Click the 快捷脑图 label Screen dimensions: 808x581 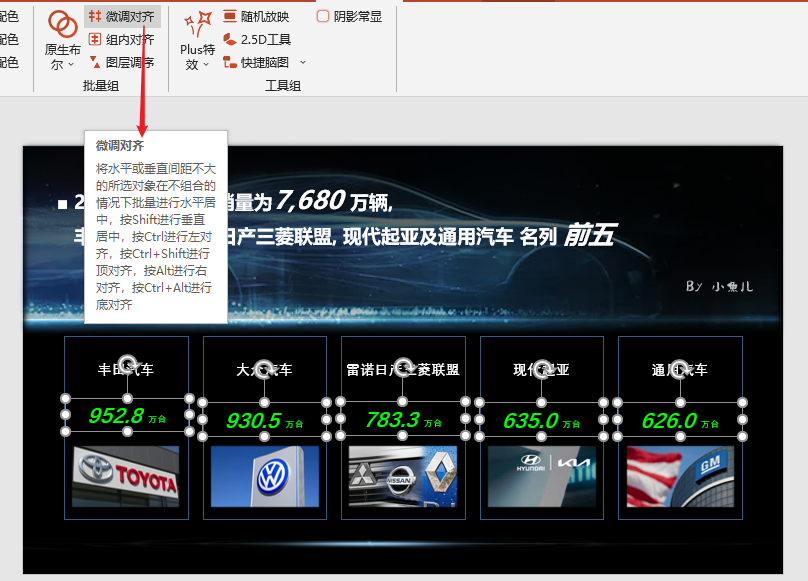(x=265, y=62)
